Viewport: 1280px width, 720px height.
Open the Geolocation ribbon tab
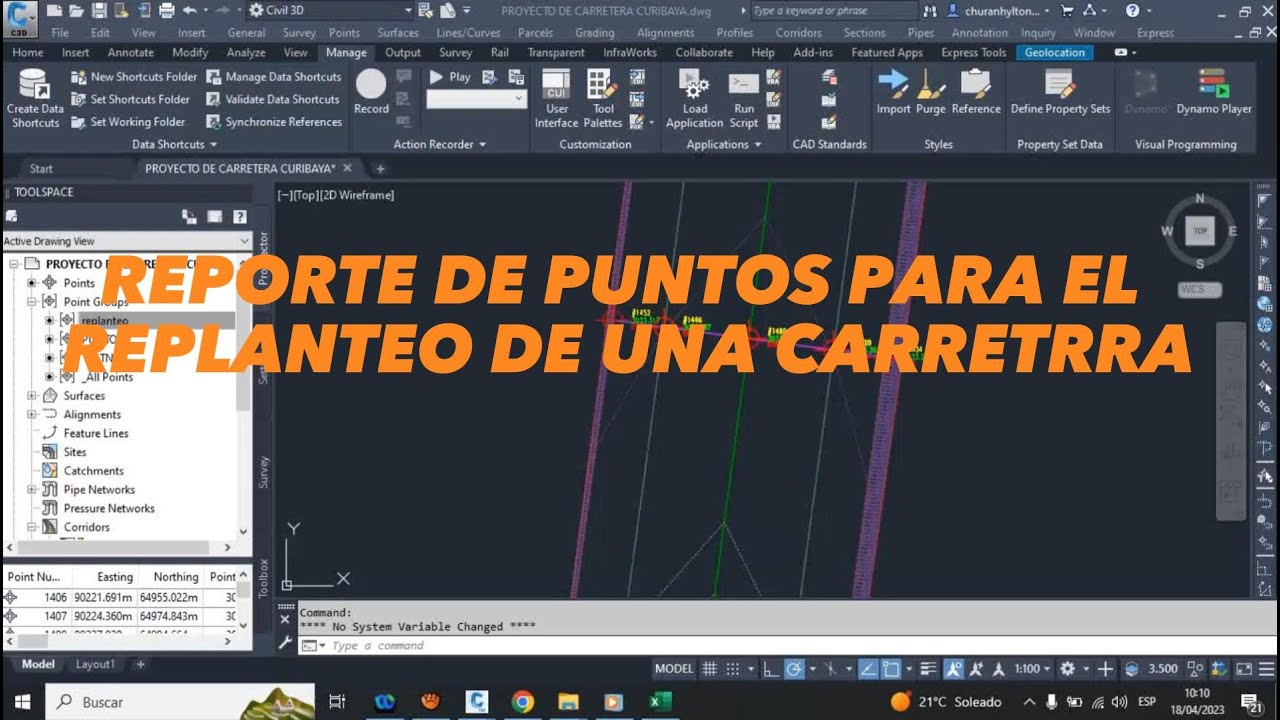point(1055,52)
